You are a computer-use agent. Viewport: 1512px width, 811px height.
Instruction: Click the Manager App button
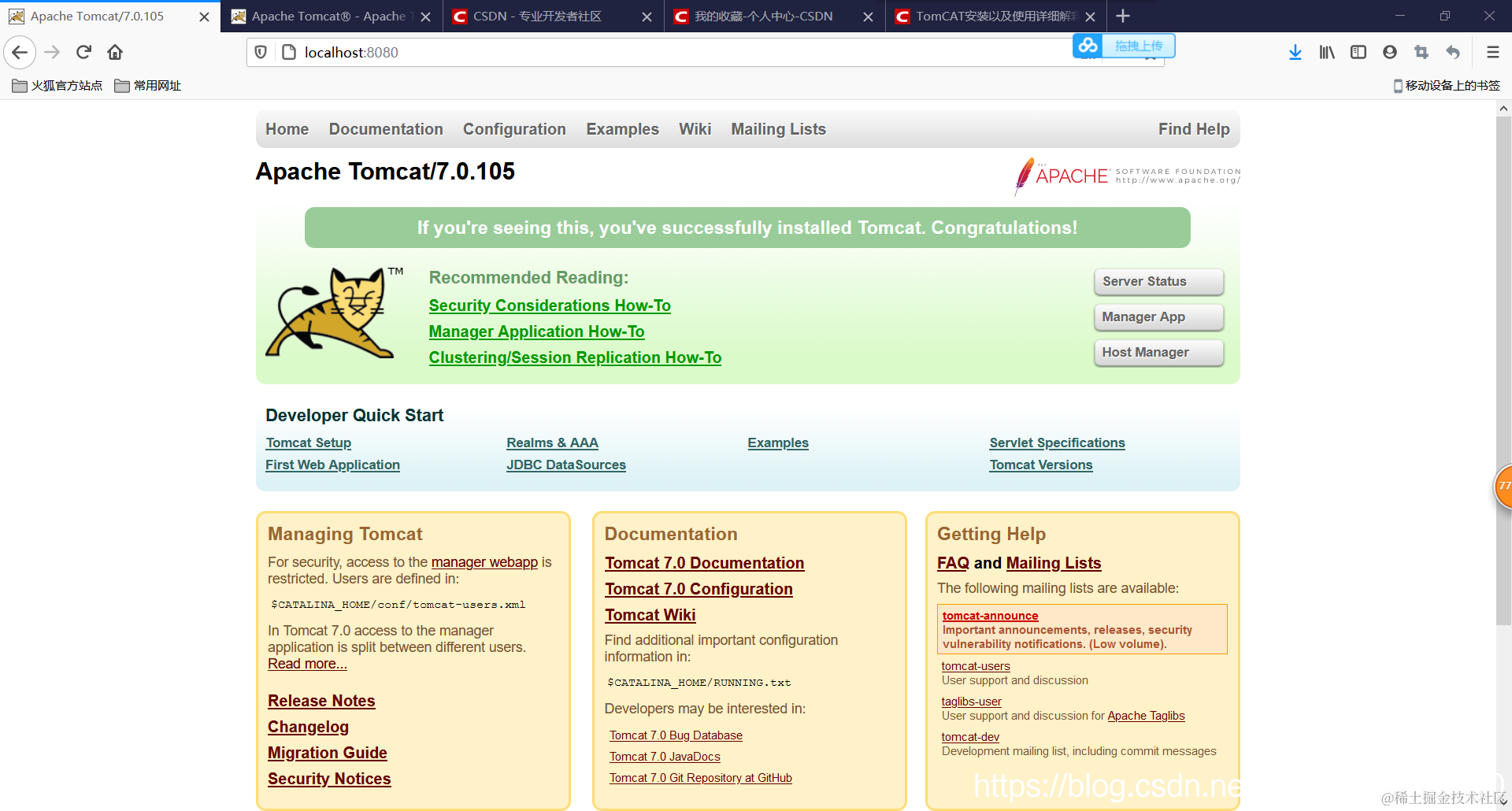1158,317
